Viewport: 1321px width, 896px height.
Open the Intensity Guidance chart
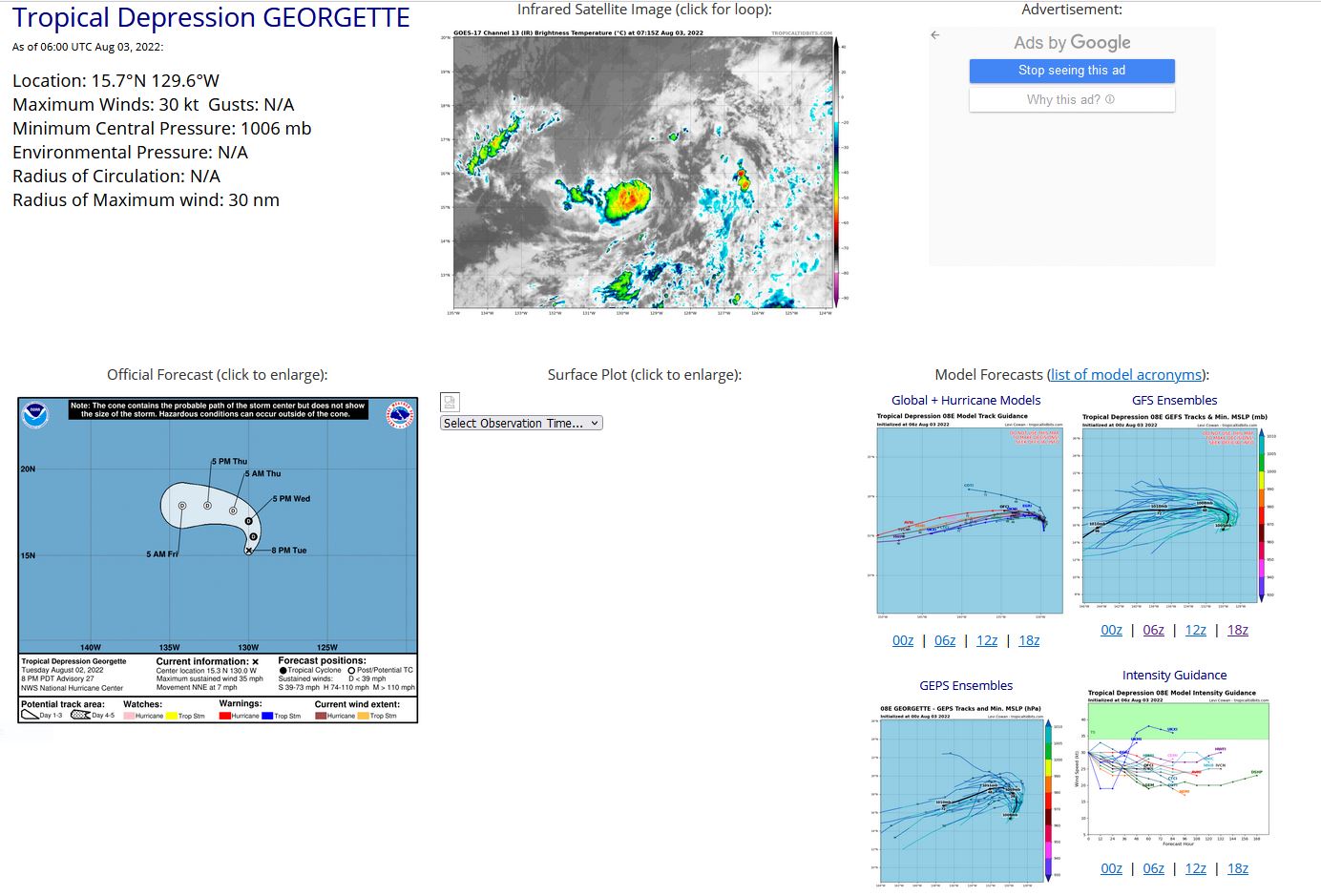[1178, 767]
